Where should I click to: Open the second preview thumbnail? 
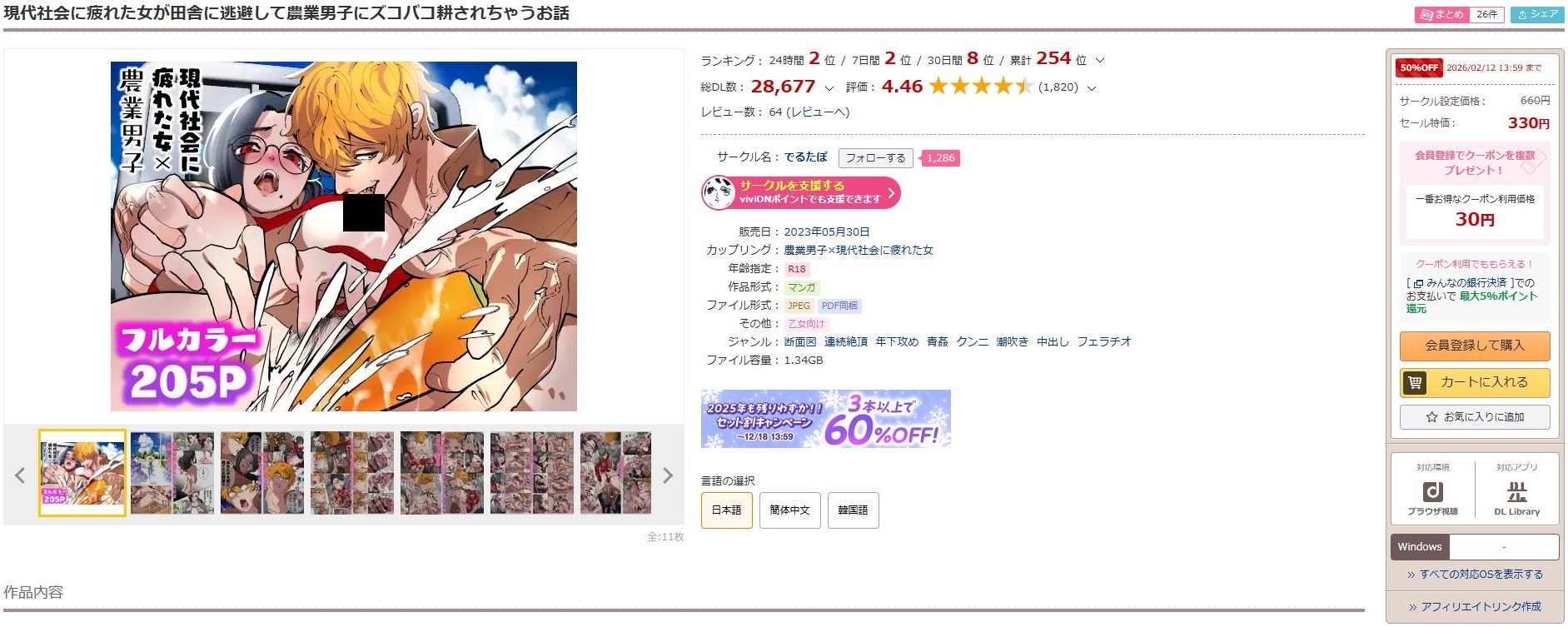pos(172,473)
